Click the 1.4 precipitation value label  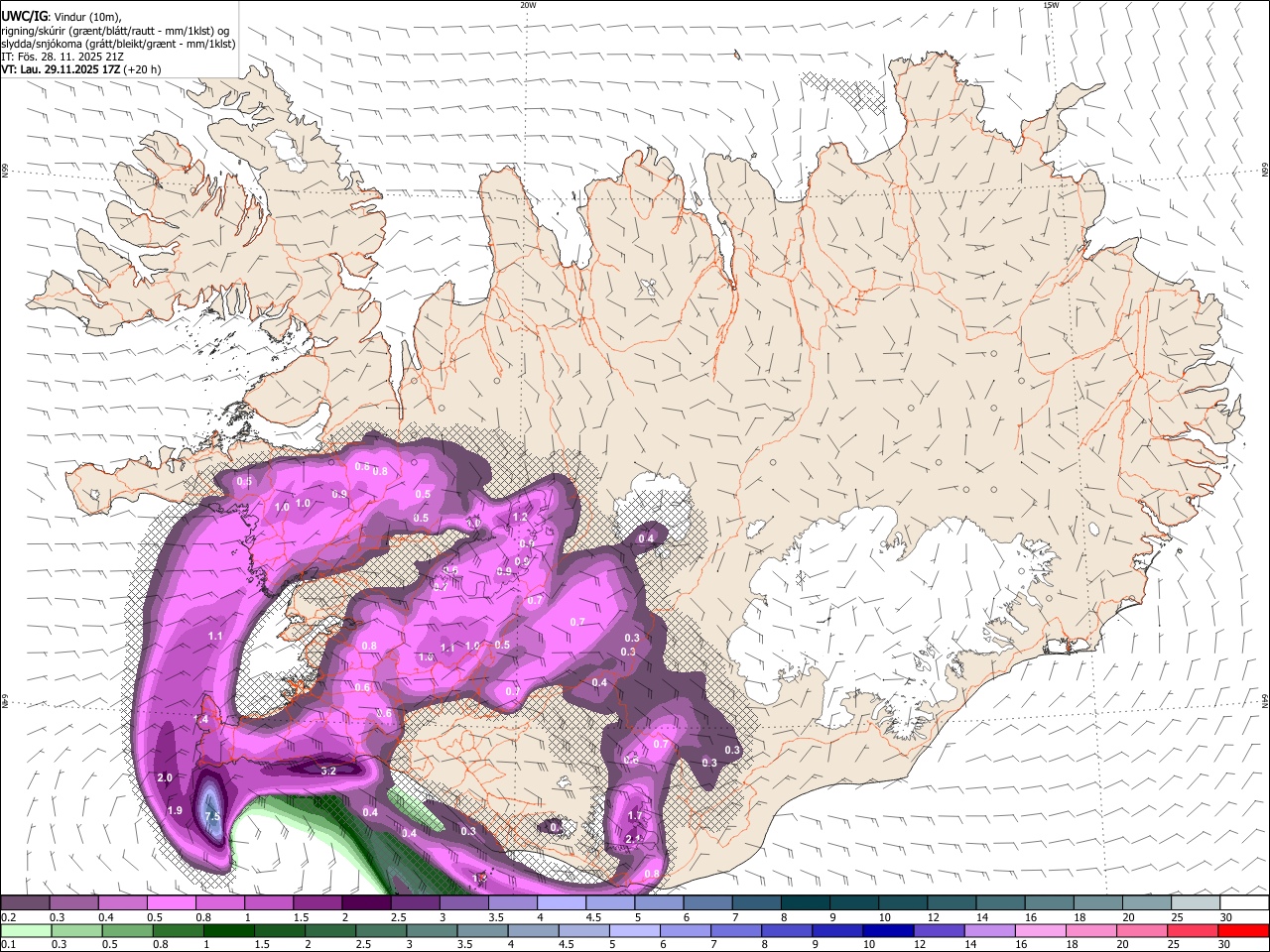coord(200,720)
